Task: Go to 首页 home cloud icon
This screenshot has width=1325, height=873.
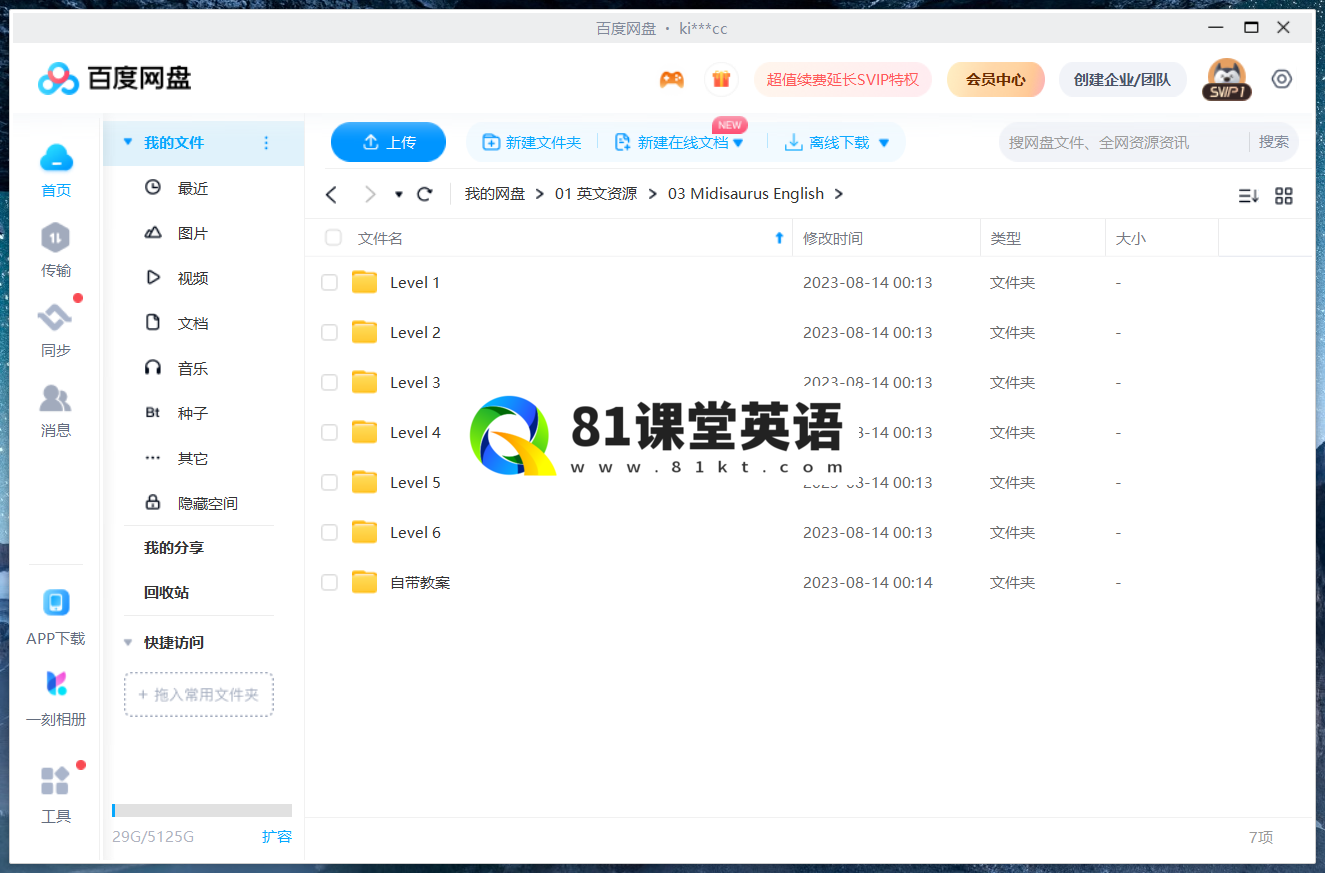Action: [x=56, y=158]
